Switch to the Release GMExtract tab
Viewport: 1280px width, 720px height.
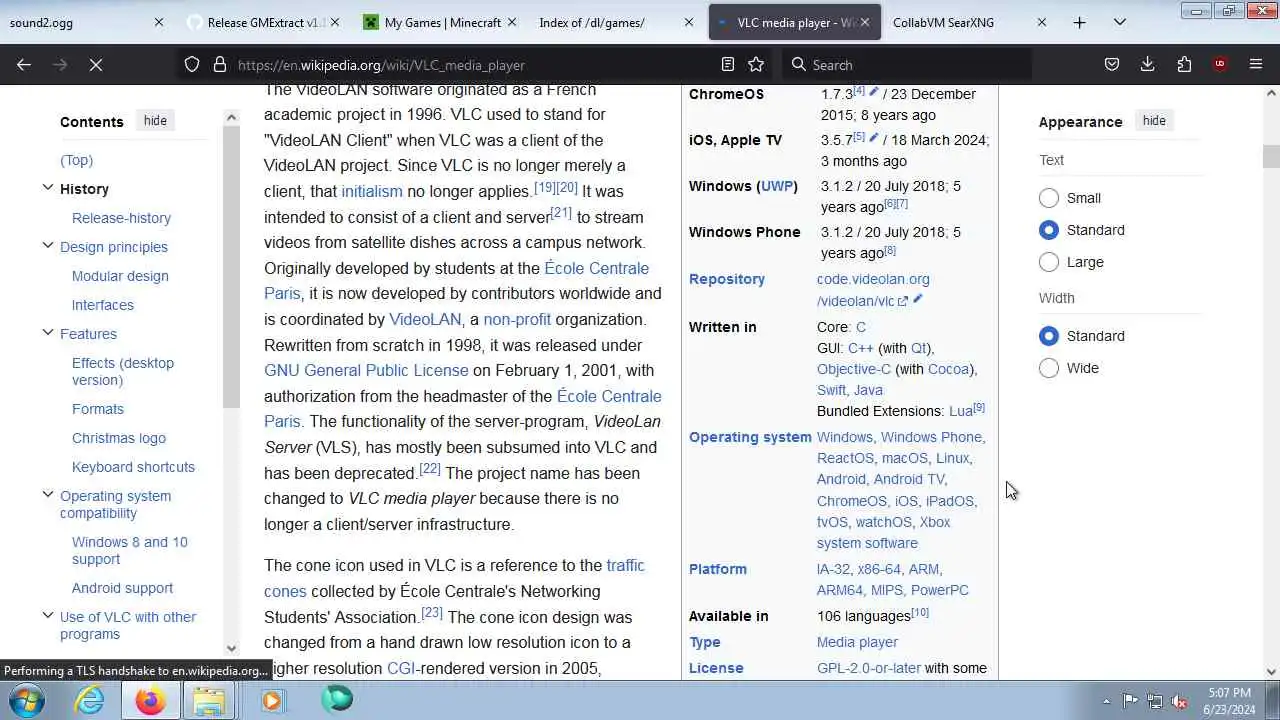pos(263,22)
